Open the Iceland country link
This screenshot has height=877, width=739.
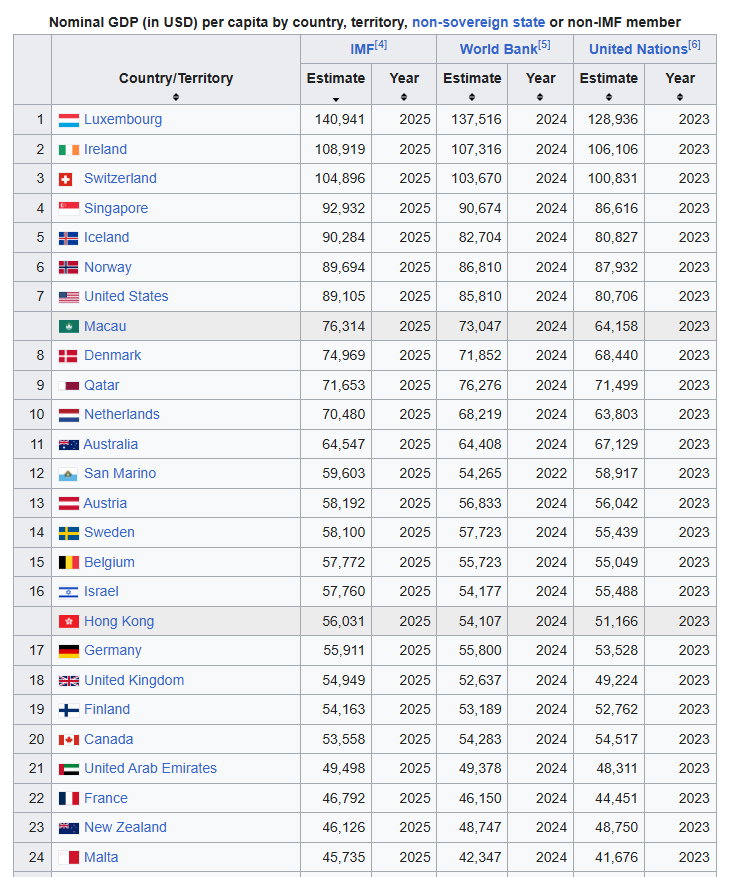(106, 238)
